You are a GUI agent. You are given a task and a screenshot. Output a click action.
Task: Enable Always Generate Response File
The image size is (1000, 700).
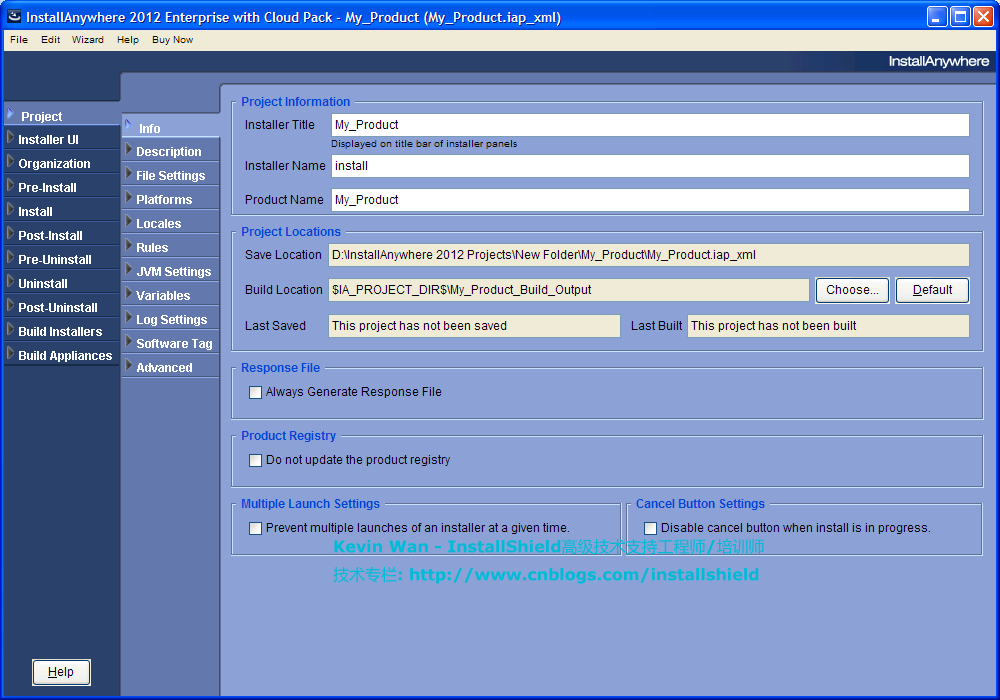click(255, 392)
